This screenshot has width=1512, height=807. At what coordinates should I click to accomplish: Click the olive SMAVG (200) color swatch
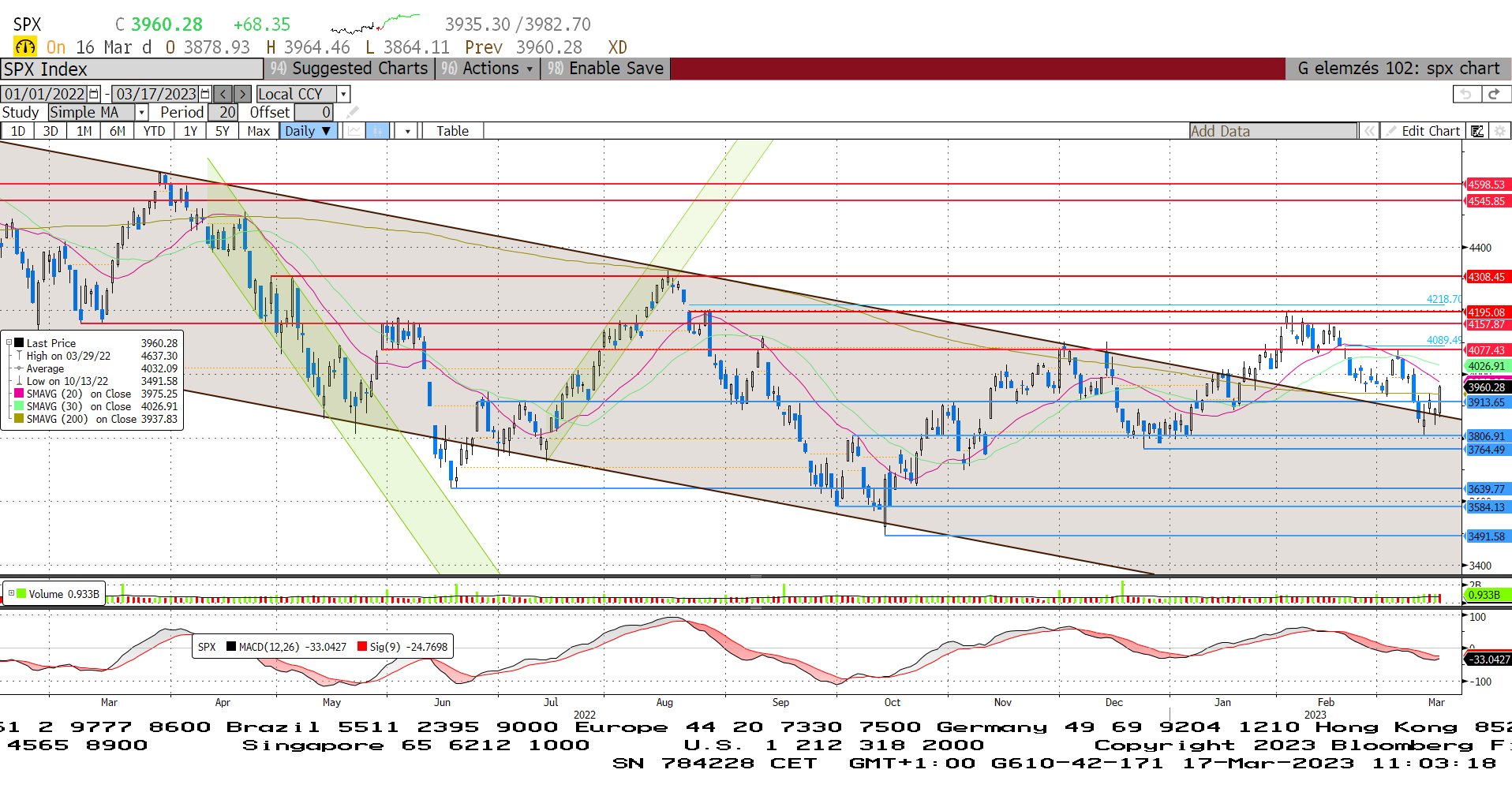19,418
